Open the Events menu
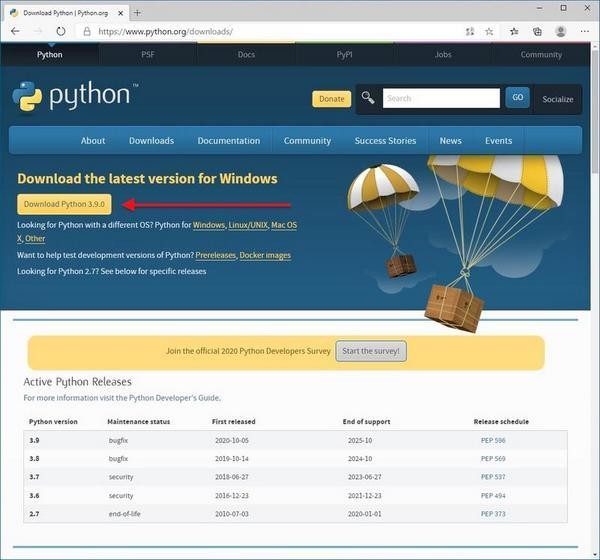Image resolution: width=600 pixels, height=560 pixels. pyautogui.click(x=499, y=141)
